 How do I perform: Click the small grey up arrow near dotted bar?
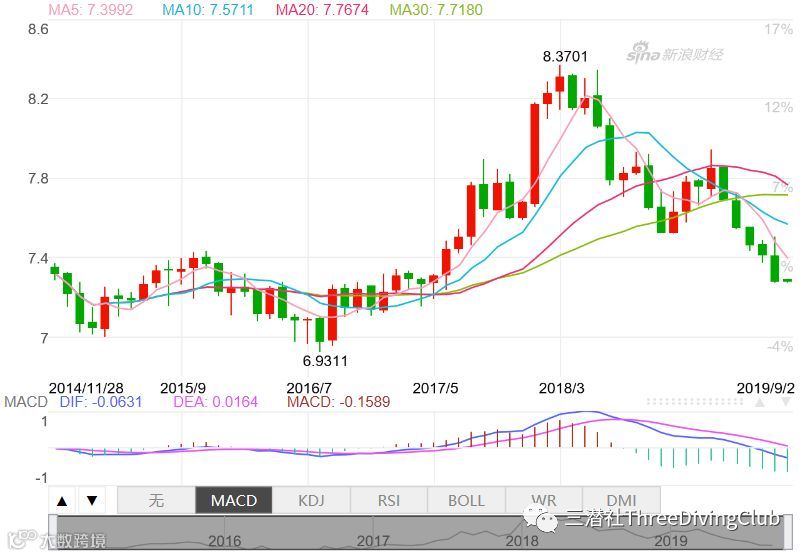click(x=759, y=402)
